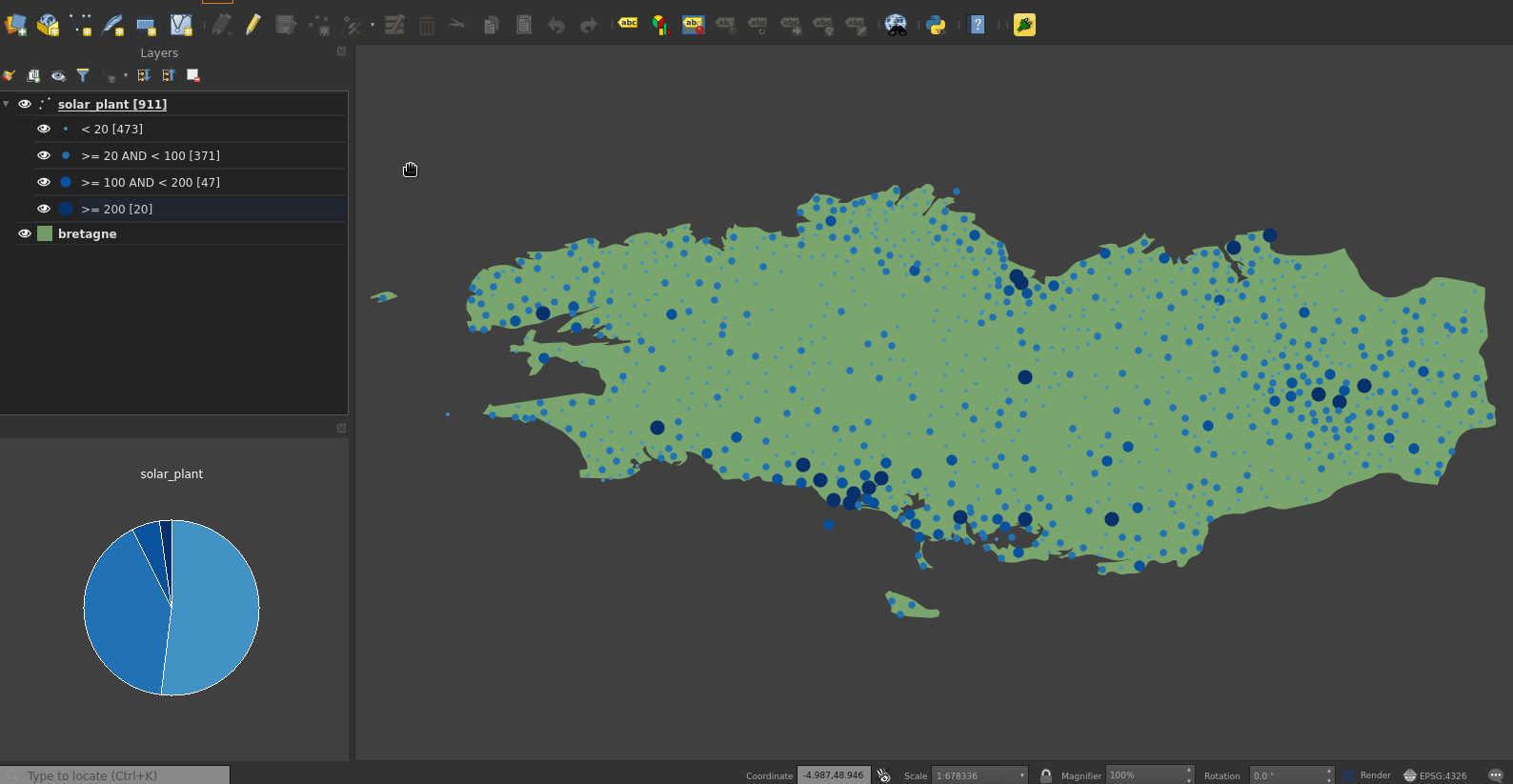
Task: Toggle editing with the yellow pencil icon
Action: click(x=252, y=25)
